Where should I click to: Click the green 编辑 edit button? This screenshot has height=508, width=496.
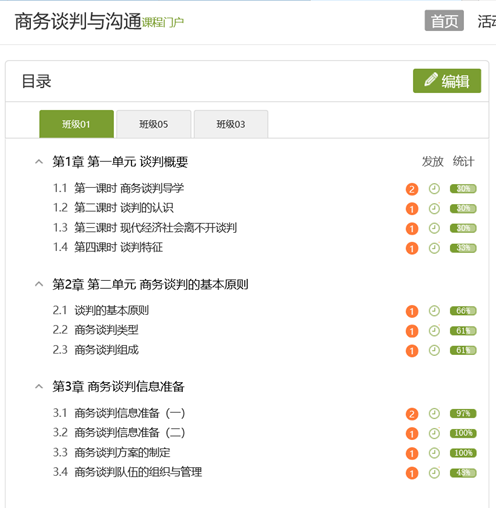447,81
